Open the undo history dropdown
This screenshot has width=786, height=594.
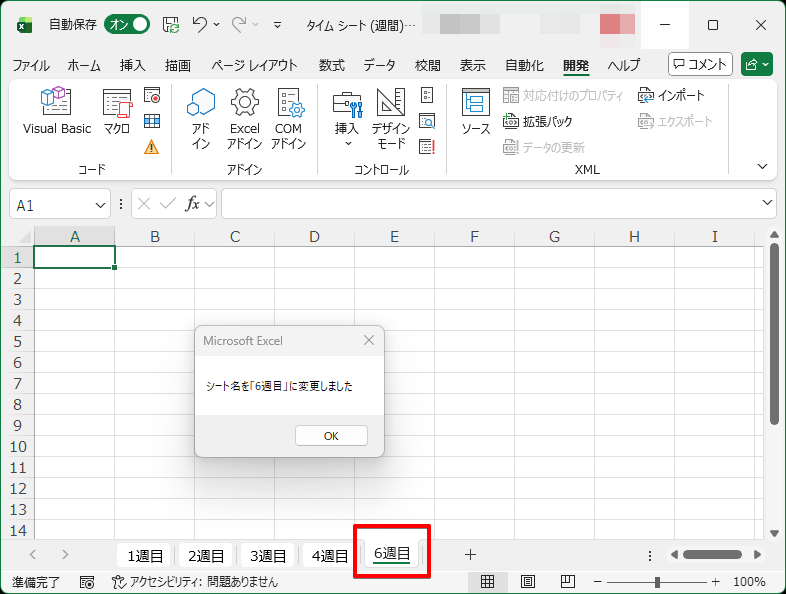217,24
